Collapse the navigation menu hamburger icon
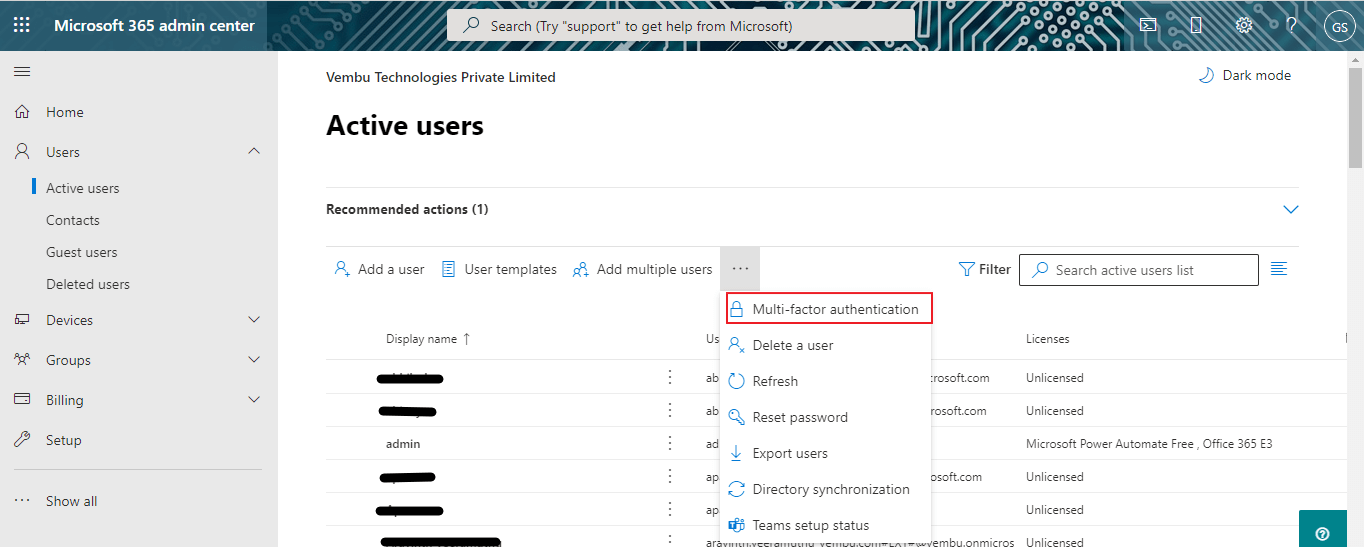Image resolution: width=1364 pixels, height=547 pixels. (22, 72)
